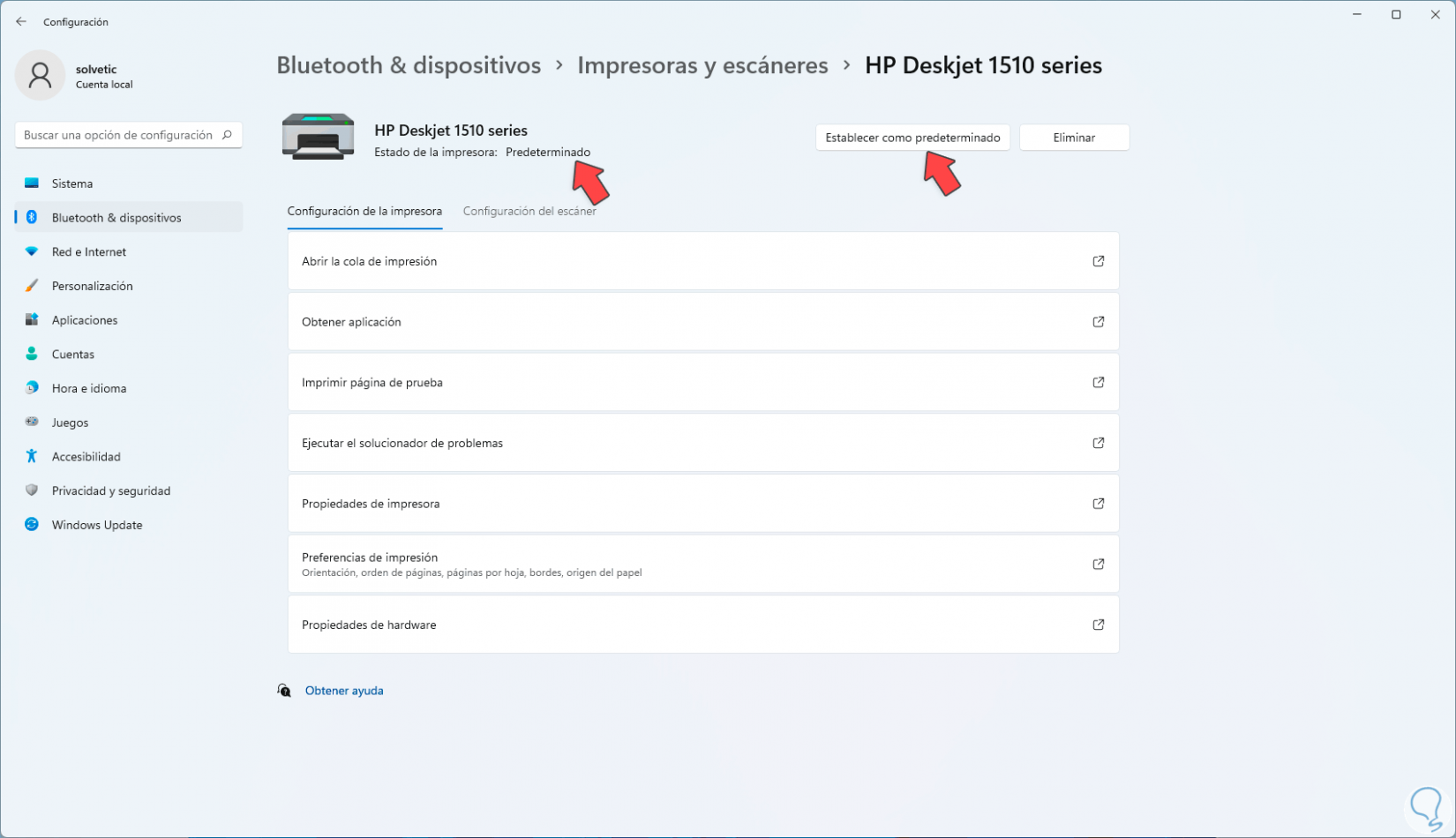This screenshot has width=1456, height=838.
Task: Launch Ejecutar el solucionador de problemas
Action: coord(702,443)
